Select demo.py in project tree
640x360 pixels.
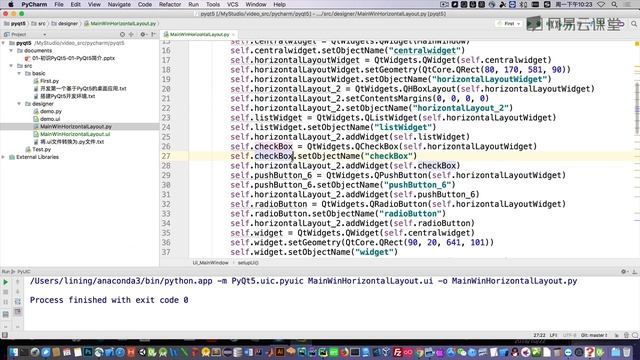pos(51,111)
